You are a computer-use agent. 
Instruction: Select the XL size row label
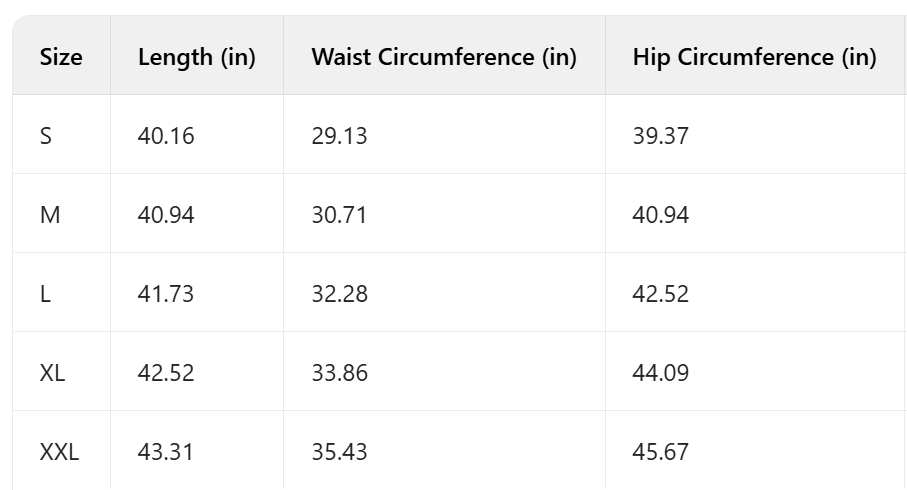52,373
